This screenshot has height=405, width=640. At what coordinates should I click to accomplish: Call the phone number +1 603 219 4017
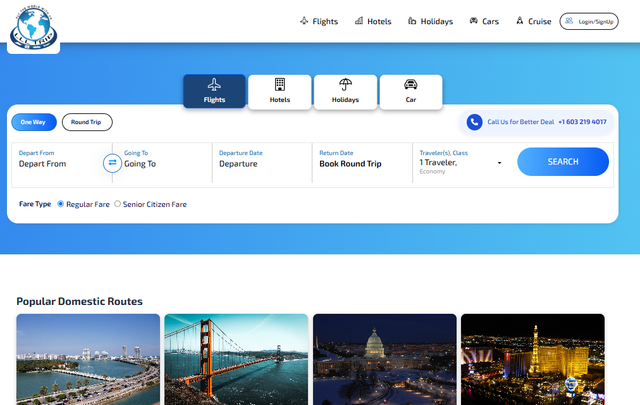click(x=582, y=122)
